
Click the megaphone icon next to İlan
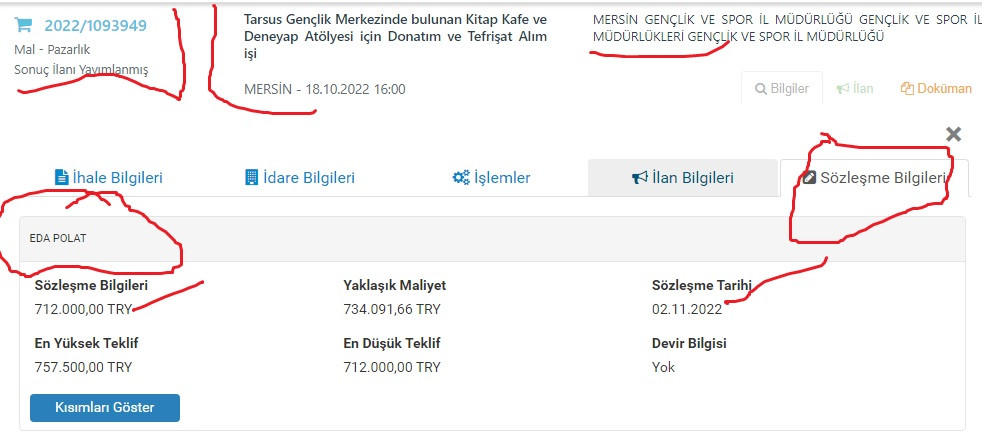(x=843, y=89)
